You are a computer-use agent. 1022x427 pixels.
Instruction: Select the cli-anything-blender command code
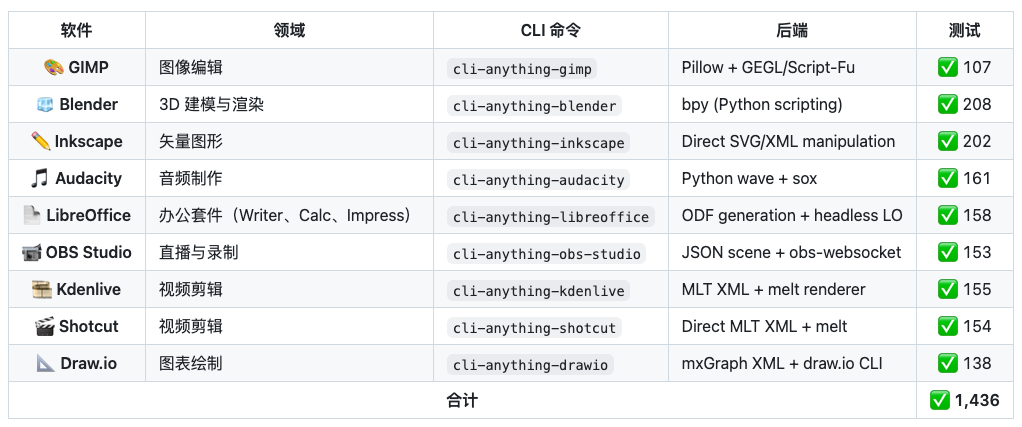click(534, 106)
